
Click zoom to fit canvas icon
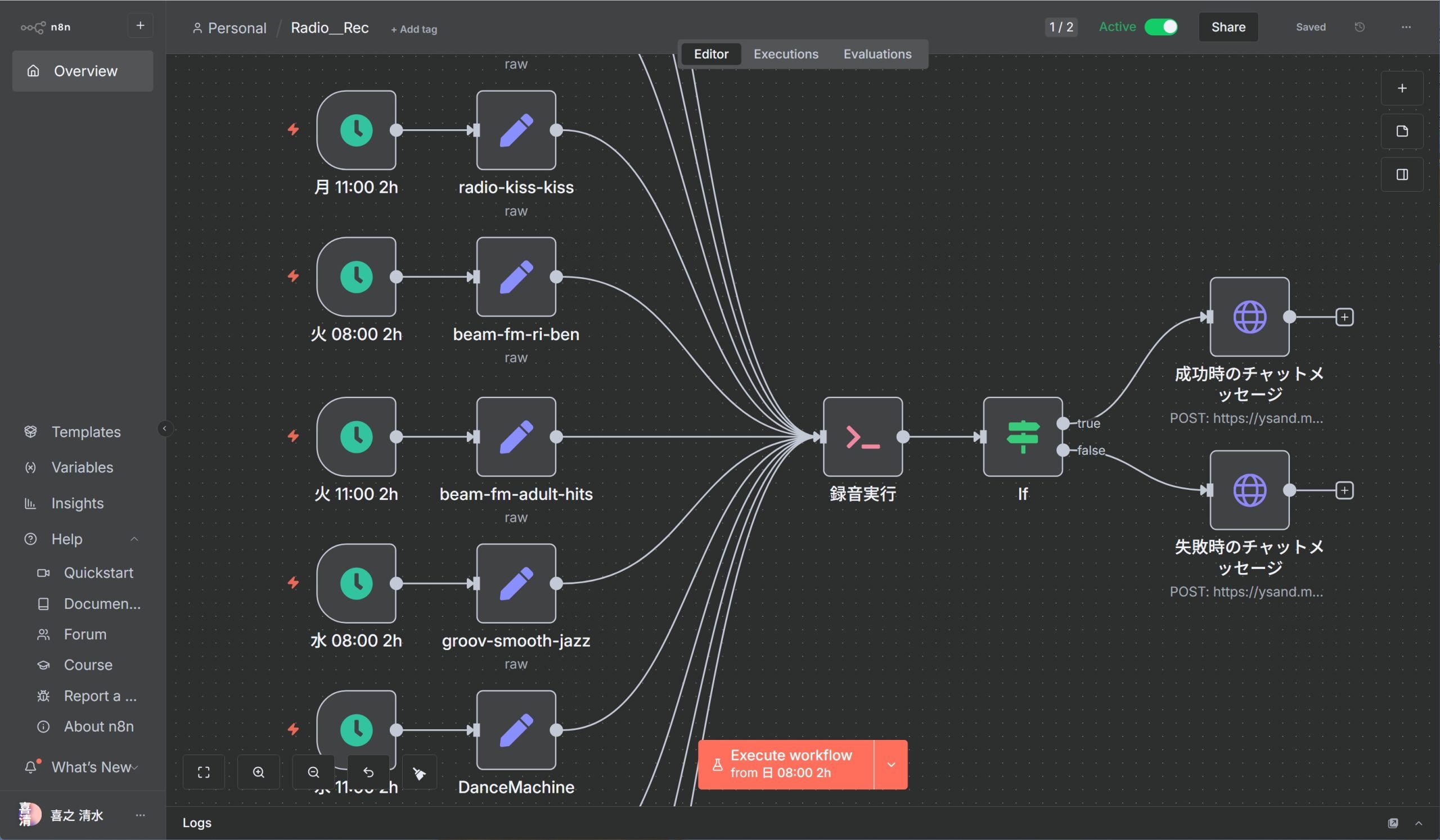click(204, 772)
